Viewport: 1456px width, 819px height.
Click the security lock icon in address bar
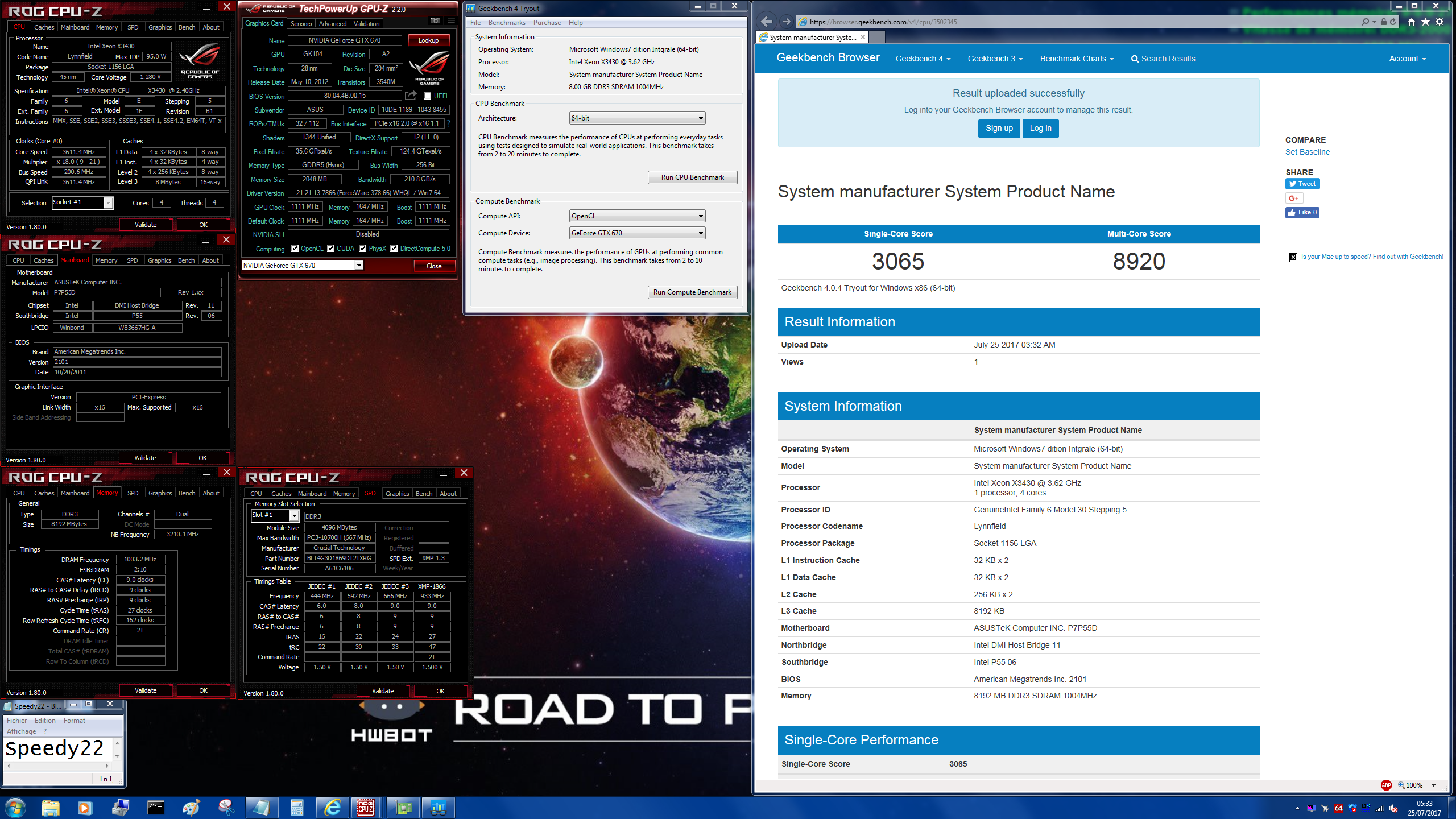coord(1384,22)
